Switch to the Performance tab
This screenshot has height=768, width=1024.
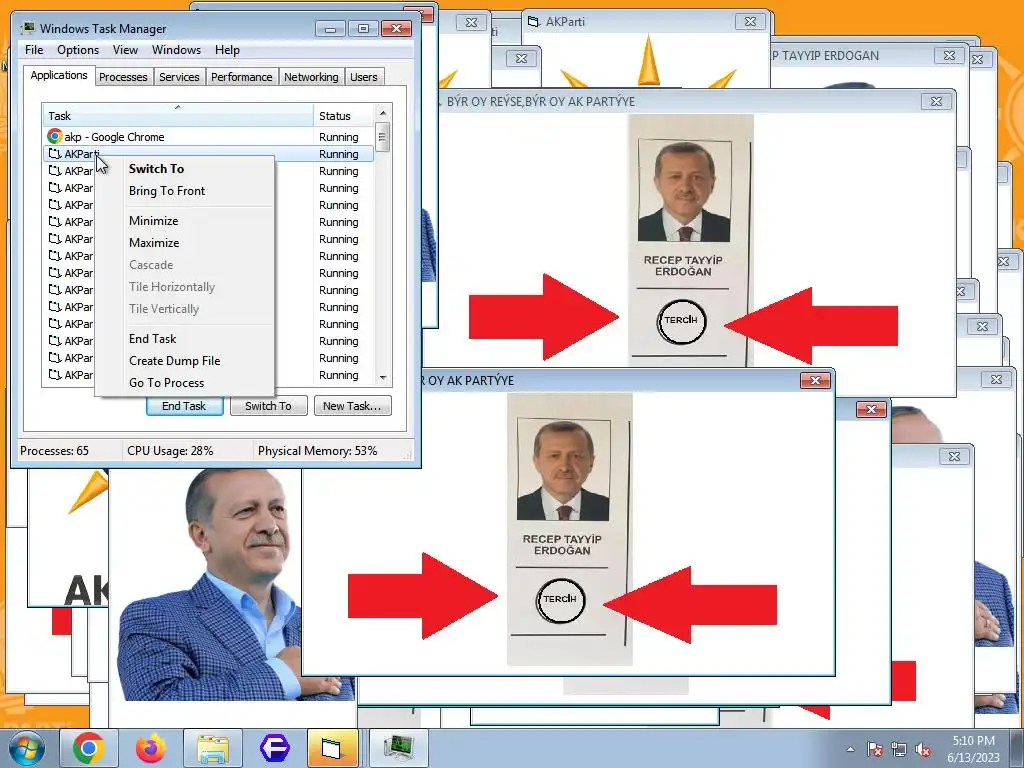pos(241,77)
